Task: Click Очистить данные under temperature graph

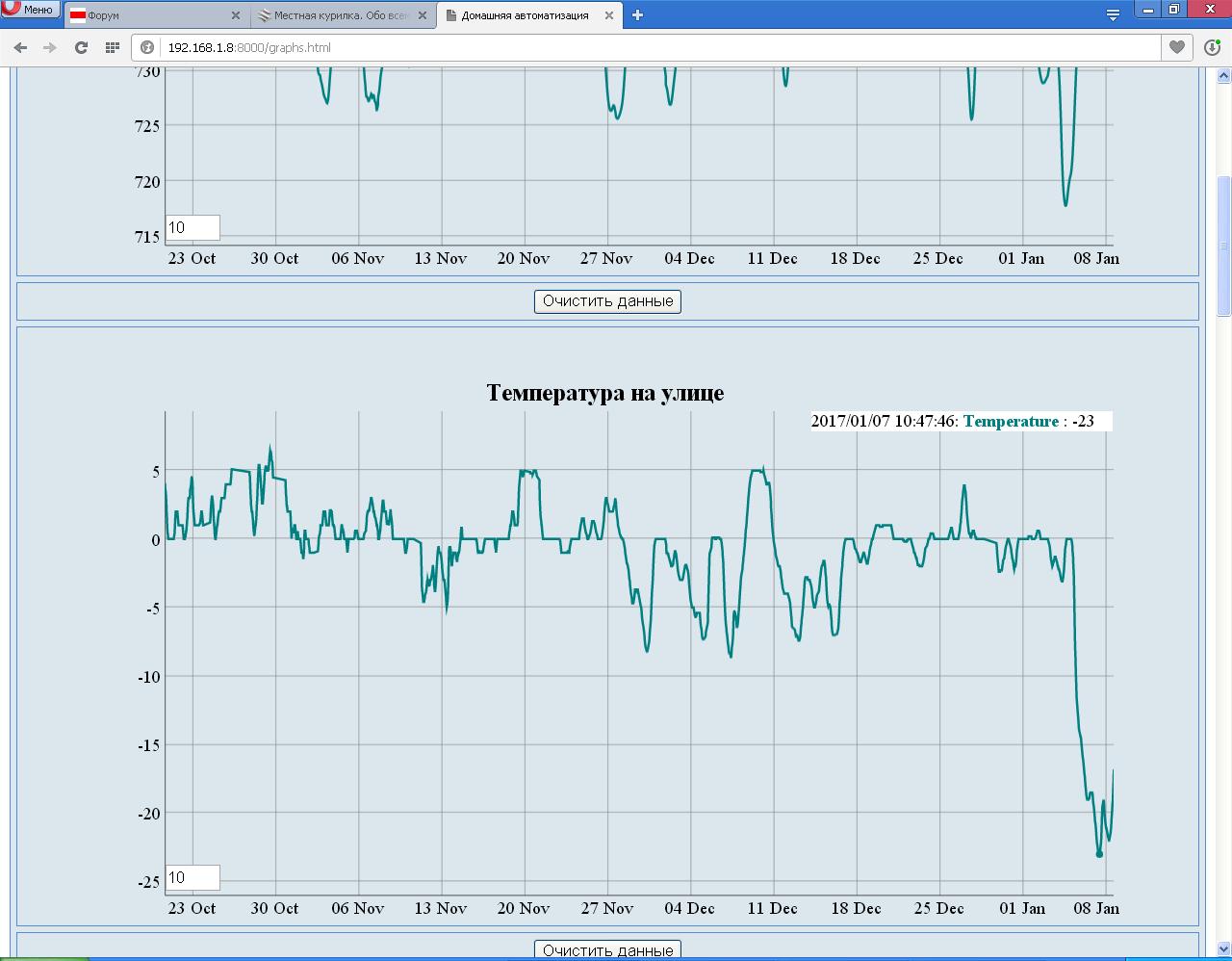Action: [607, 950]
